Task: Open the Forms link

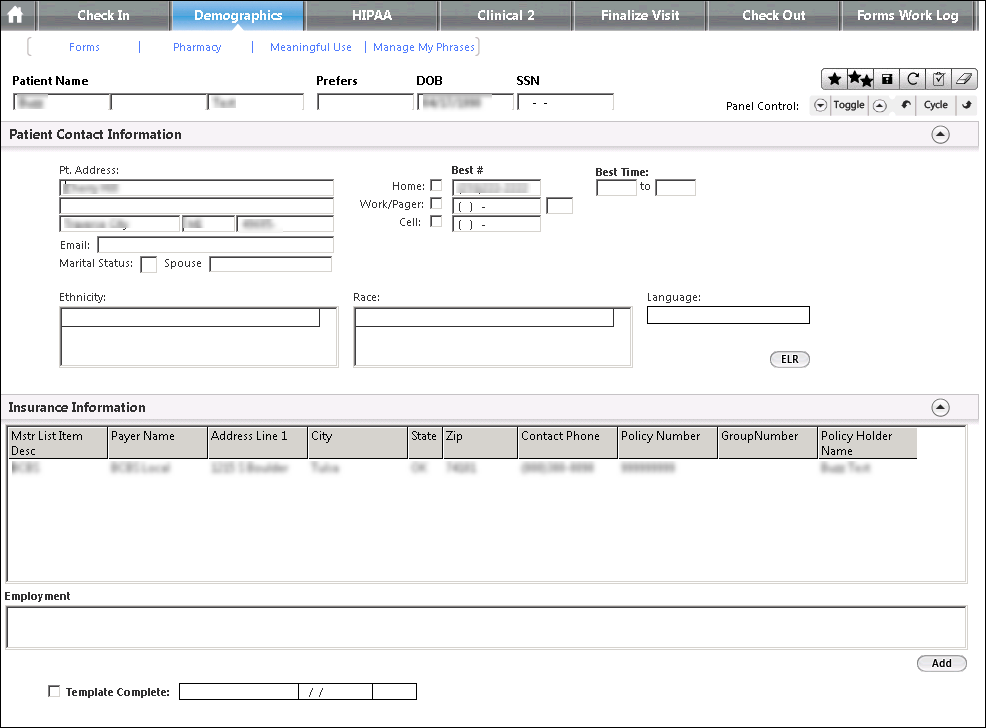Action: [84, 47]
